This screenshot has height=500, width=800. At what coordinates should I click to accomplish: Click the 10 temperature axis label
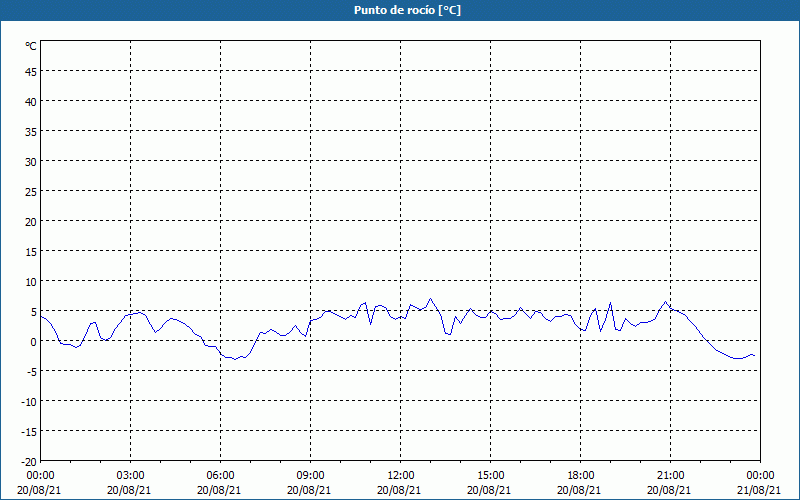pyautogui.click(x=31, y=282)
